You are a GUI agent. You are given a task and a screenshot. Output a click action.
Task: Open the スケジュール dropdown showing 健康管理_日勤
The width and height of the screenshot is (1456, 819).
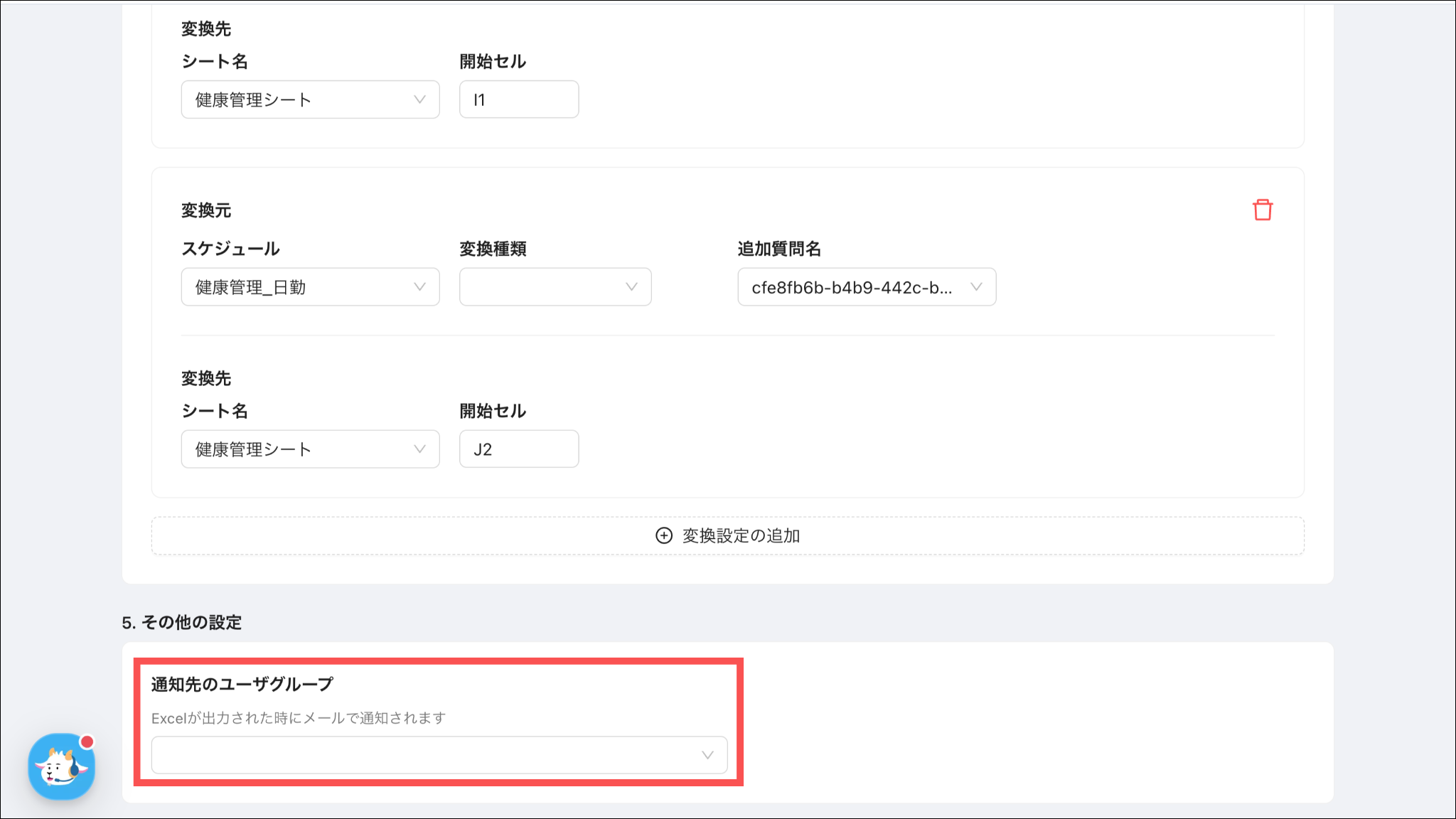point(310,287)
